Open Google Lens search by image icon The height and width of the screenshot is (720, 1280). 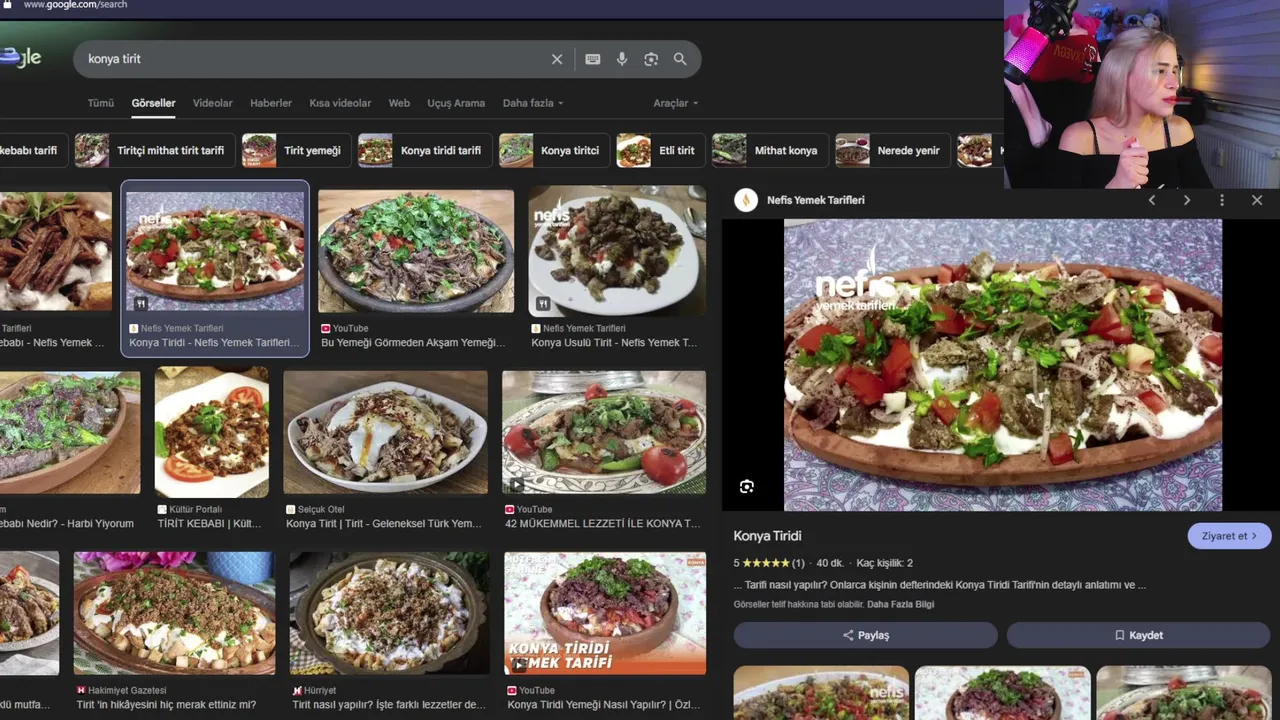pos(651,59)
